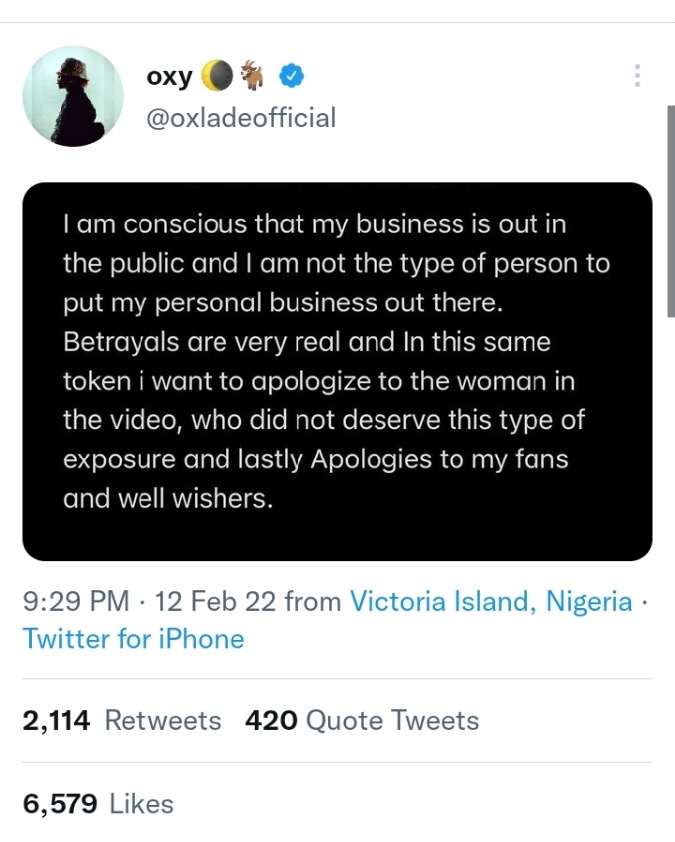This screenshot has height=842, width=675.
Task: Open the oxy profile avatar picture
Action: tap(73, 96)
